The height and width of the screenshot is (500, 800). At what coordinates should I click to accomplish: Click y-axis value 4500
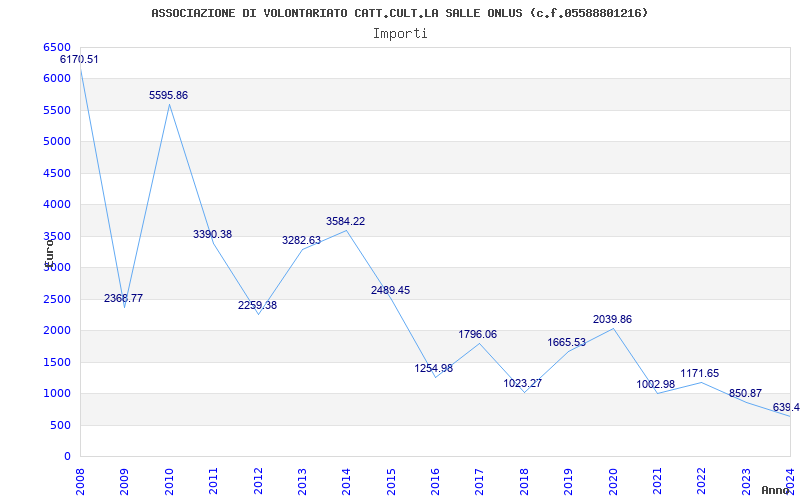[x=57, y=173]
